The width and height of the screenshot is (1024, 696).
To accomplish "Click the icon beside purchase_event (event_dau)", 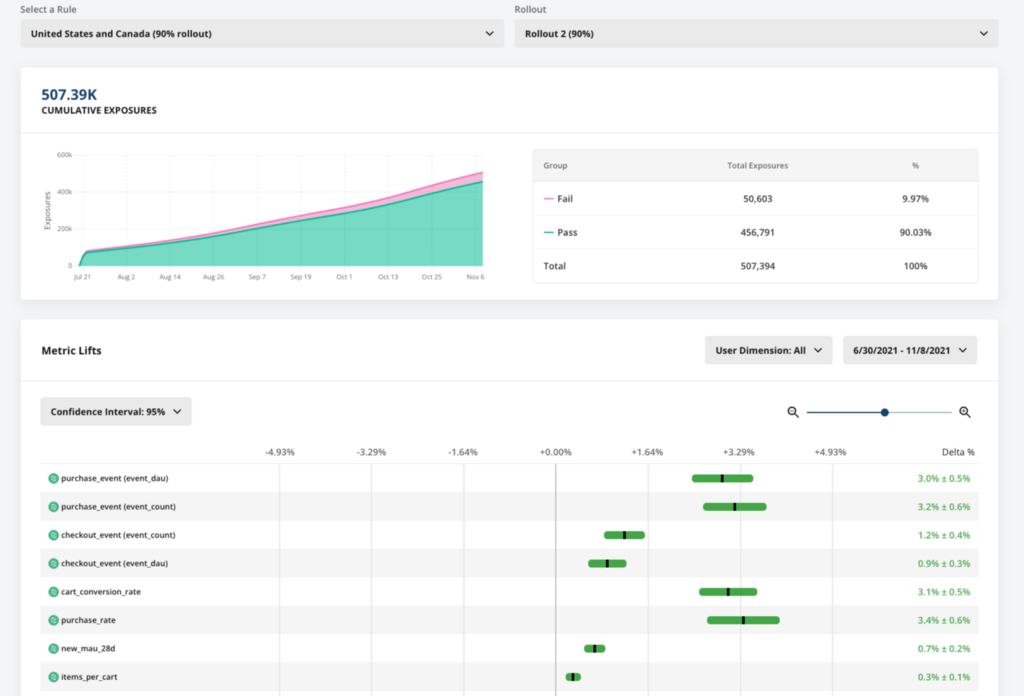I will (54, 479).
